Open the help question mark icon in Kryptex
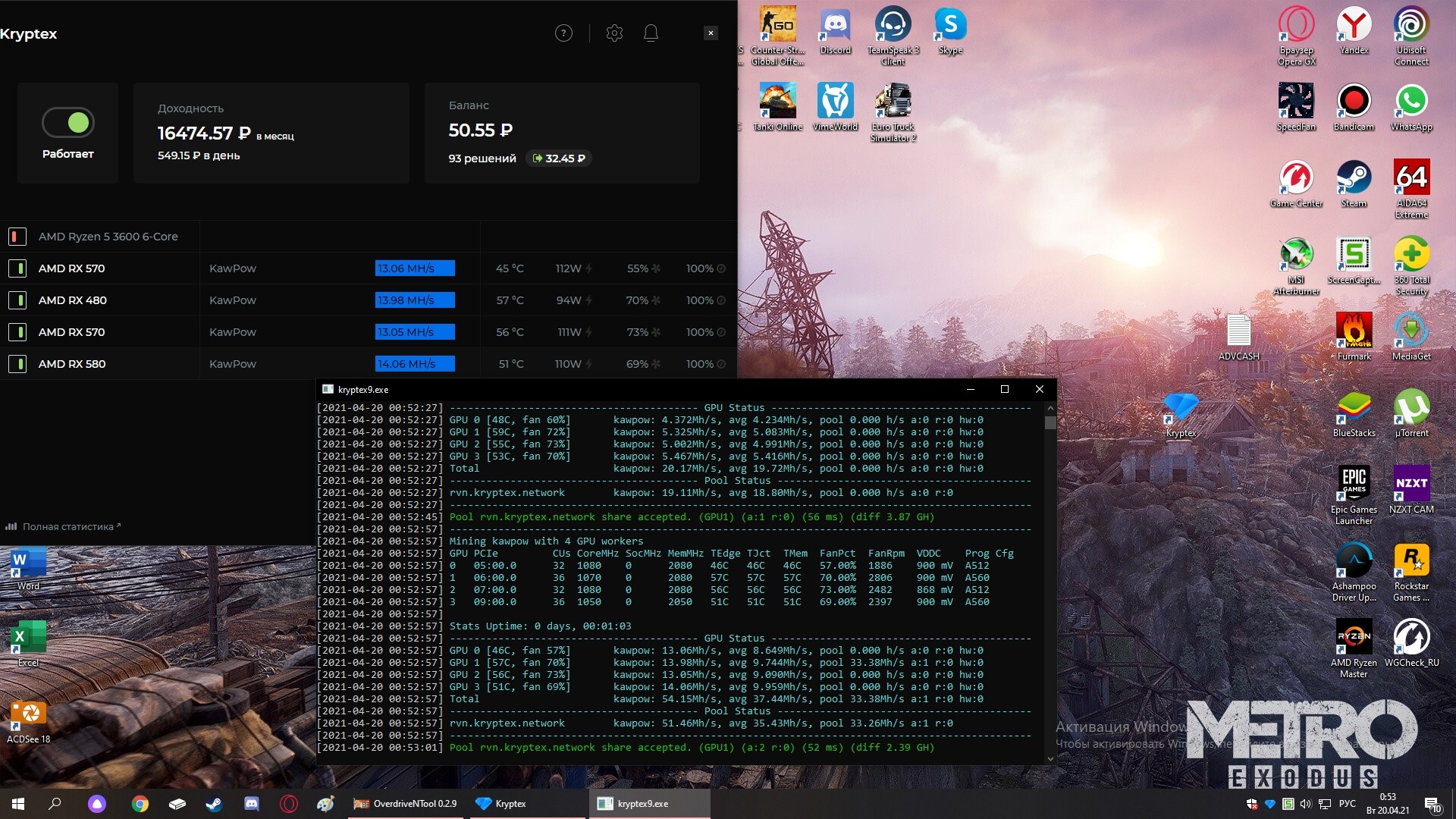 pos(563,33)
